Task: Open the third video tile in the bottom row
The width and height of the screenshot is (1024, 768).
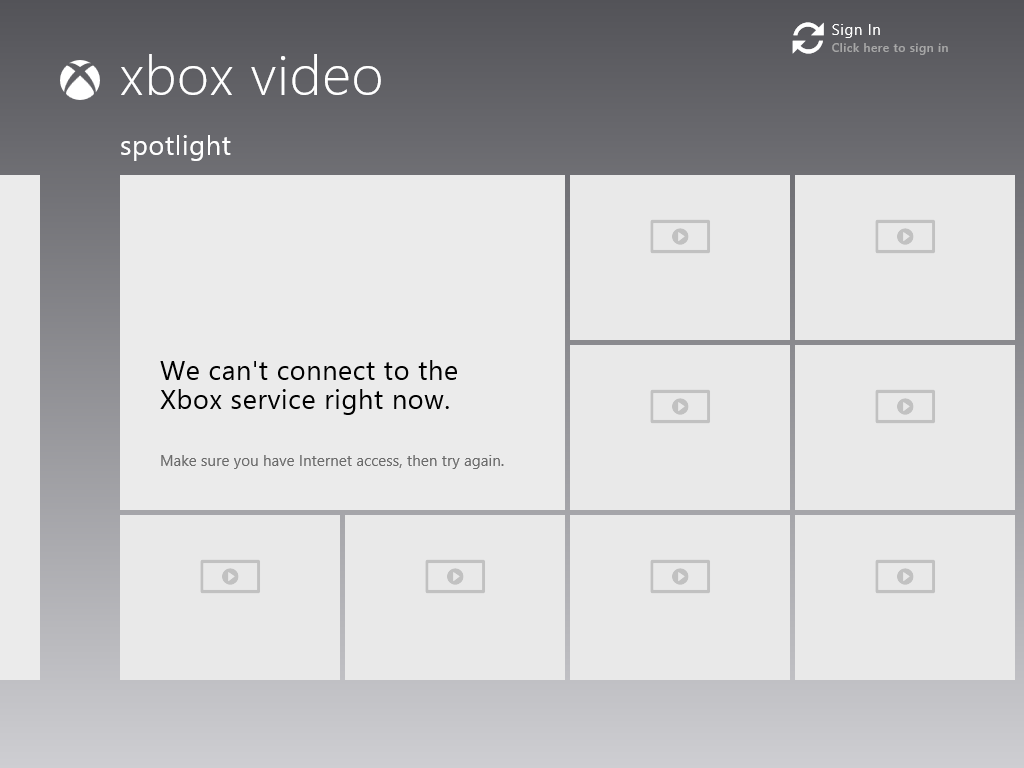Action: 680,598
